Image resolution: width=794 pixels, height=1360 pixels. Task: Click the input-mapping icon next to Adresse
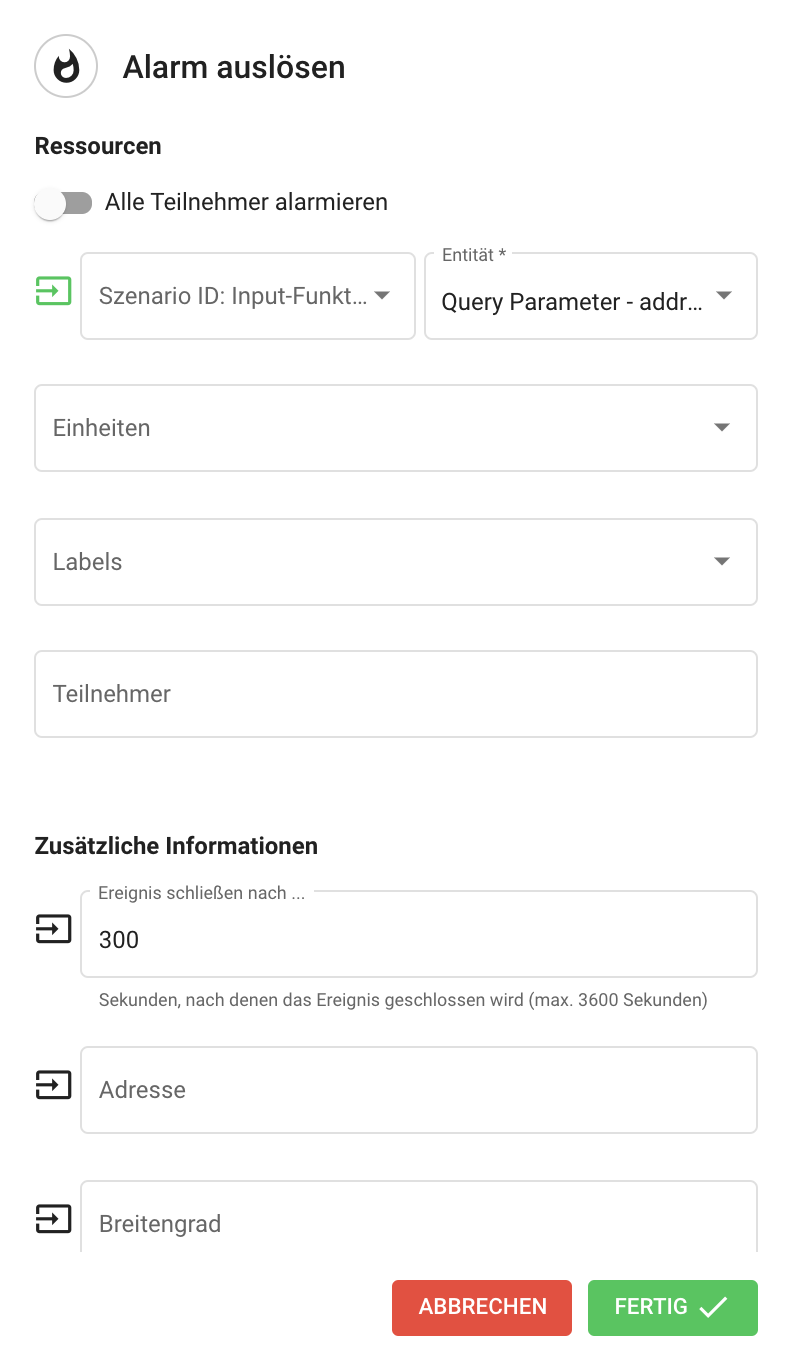53,1085
